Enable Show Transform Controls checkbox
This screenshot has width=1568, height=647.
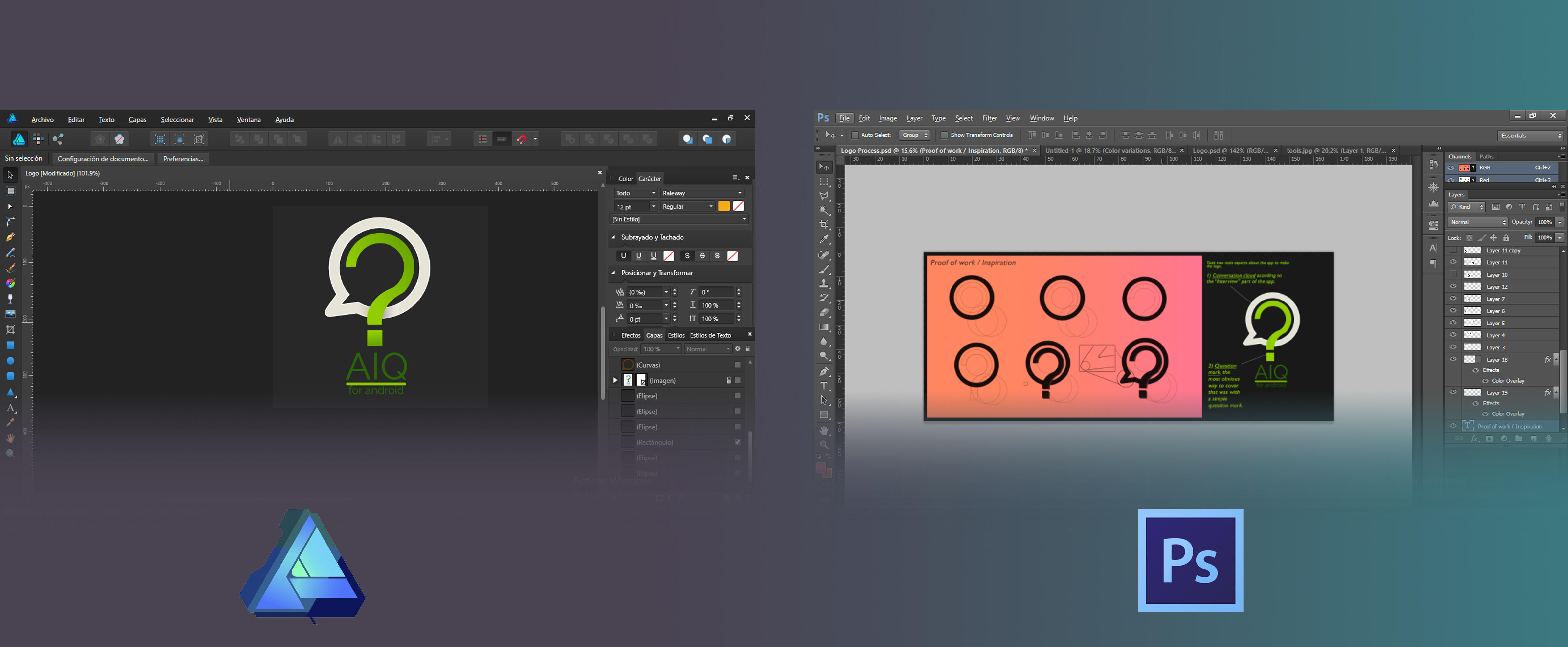(x=944, y=135)
